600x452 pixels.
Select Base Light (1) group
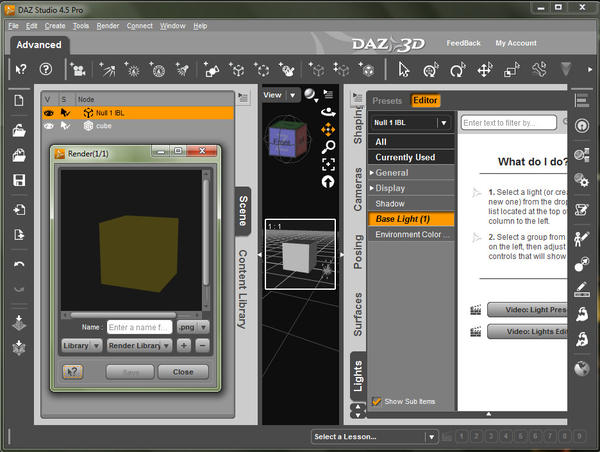pos(411,219)
